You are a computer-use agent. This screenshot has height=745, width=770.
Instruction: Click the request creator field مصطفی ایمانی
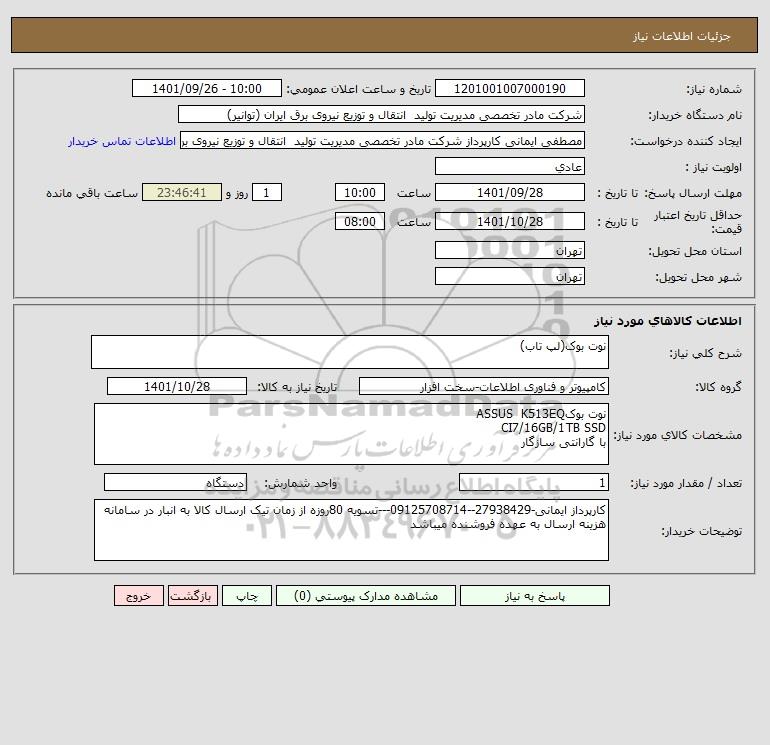tap(383, 140)
